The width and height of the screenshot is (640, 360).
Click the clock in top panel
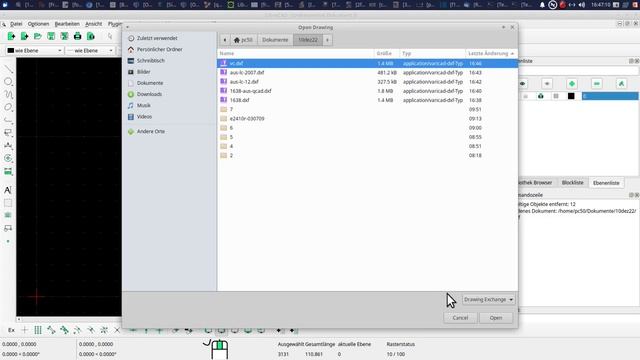[600, 5]
